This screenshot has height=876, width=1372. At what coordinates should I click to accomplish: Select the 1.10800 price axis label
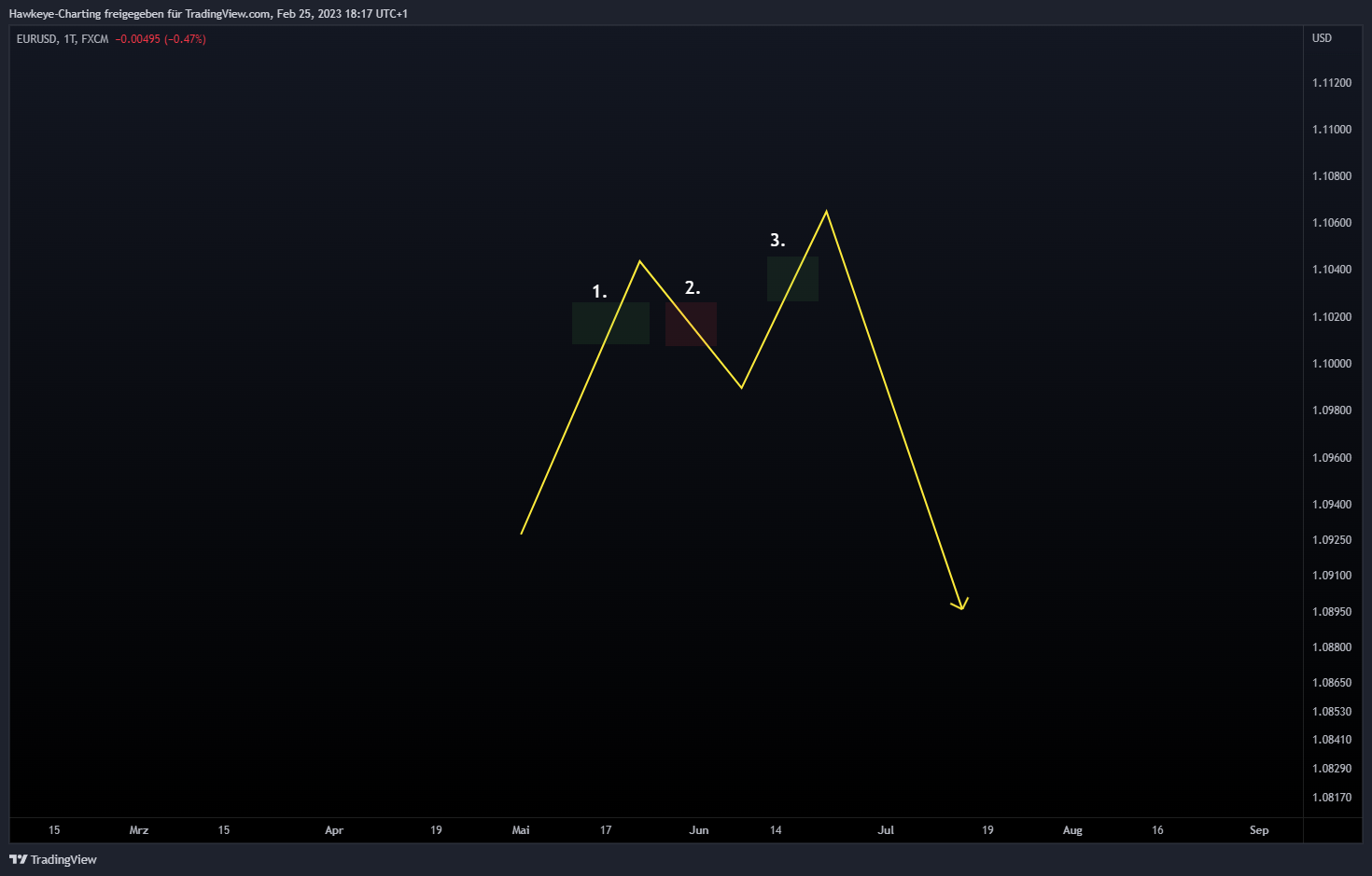pyautogui.click(x=1332, y=176)
